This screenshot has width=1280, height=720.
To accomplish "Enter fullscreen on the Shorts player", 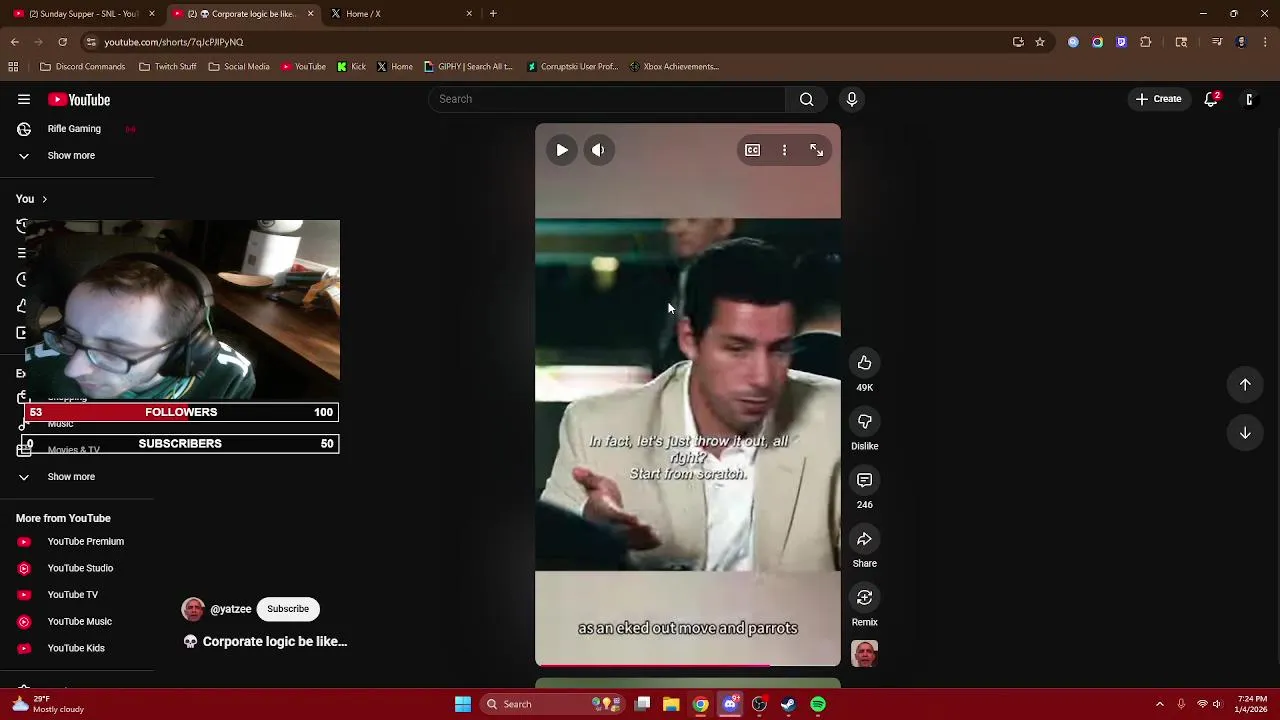I will coord(816,150).
